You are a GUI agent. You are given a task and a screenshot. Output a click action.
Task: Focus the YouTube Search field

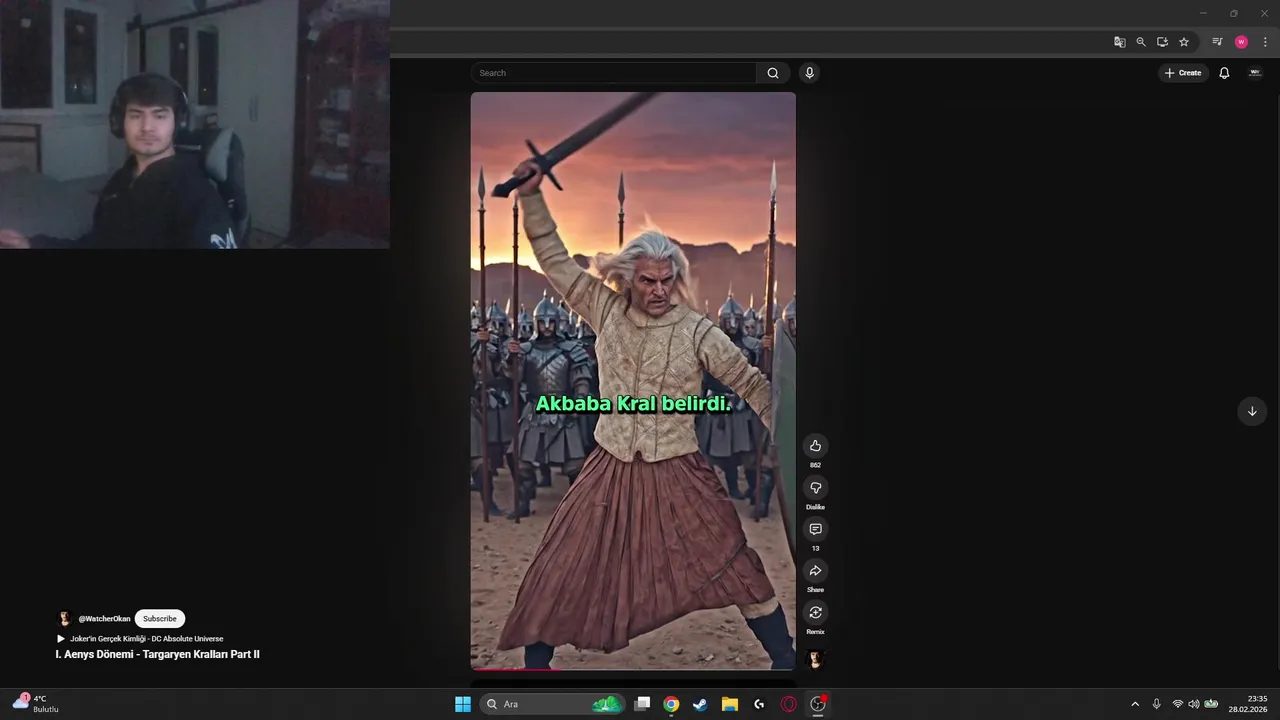614,73
